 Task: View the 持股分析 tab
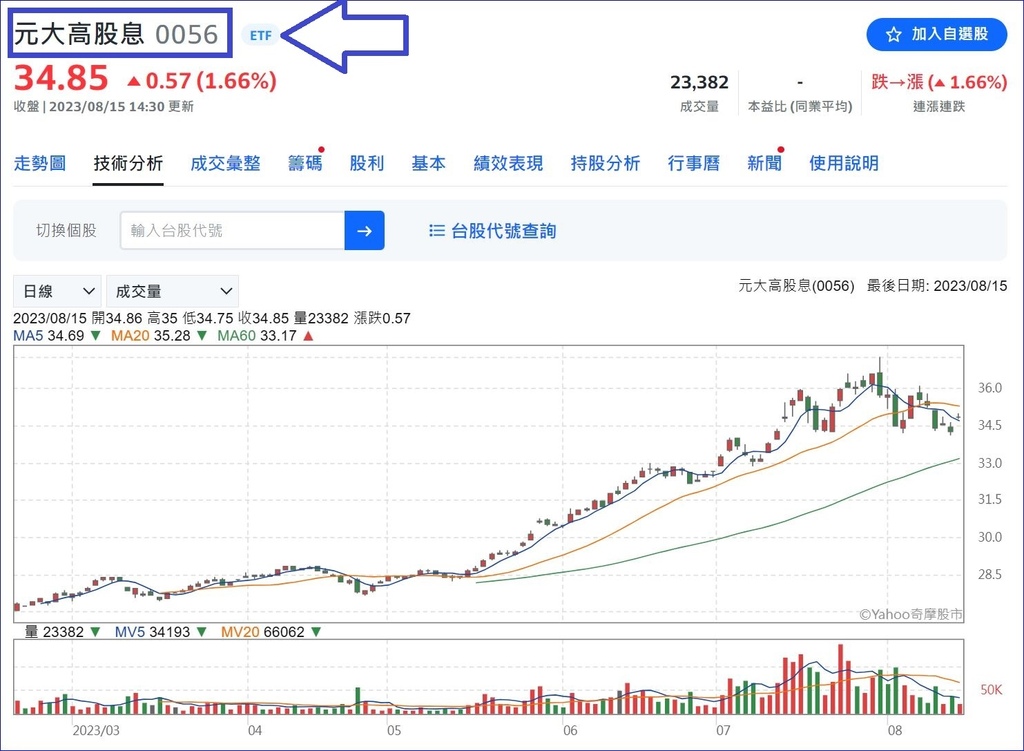click(x=605, y=163)
